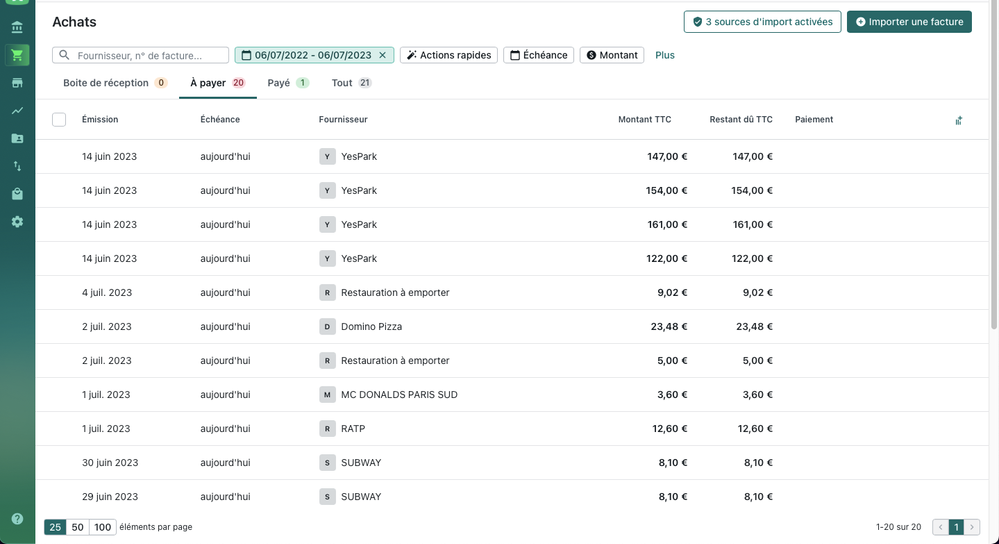Open the Échéance filter dropdown
This screenshot has width=999, height=544.
pos(538,56)
